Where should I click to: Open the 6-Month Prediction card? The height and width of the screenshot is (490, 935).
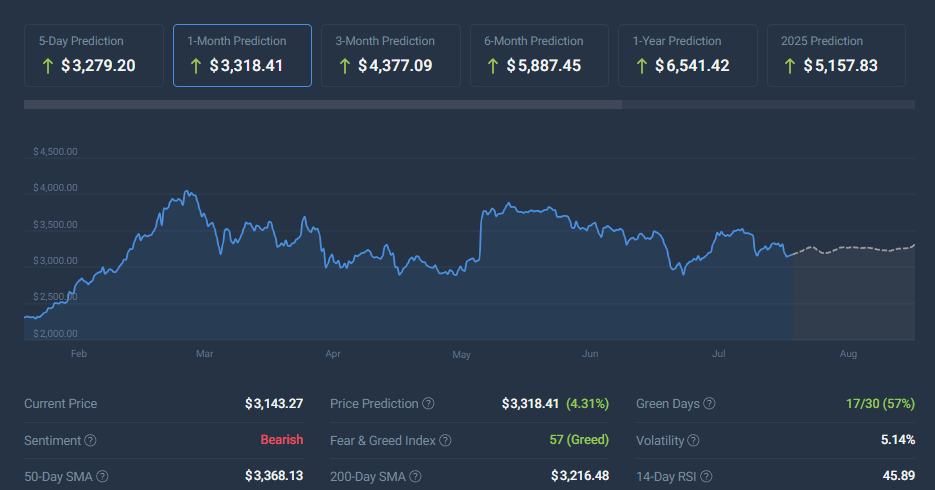539,55
